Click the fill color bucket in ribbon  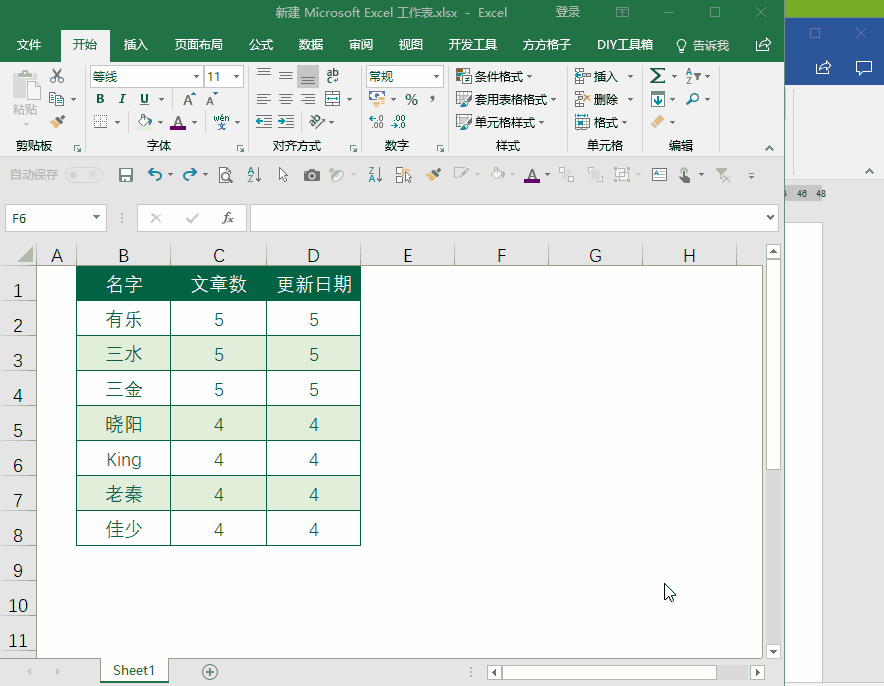tap(144, 122)
